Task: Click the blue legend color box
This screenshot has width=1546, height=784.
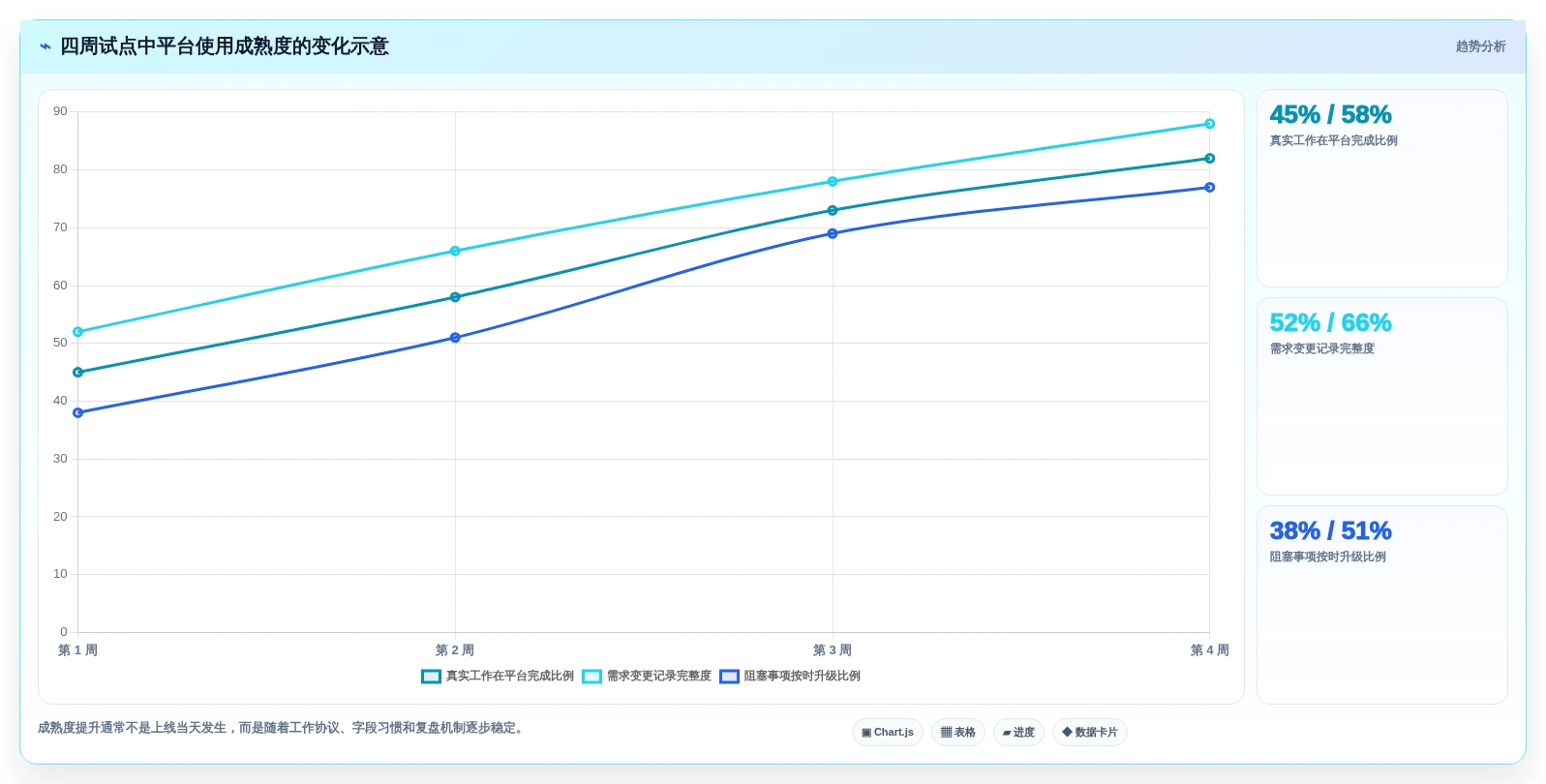Action: tap(729, 677)
